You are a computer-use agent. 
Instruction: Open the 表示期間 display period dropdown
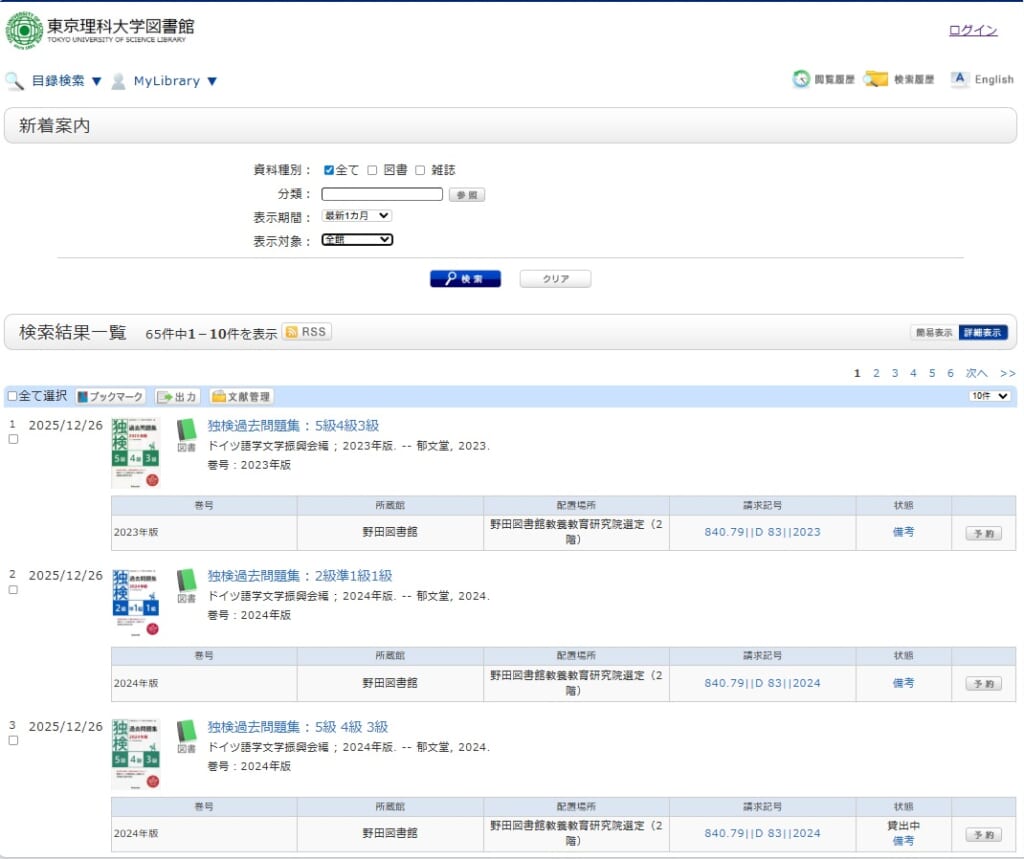(357, 216)
